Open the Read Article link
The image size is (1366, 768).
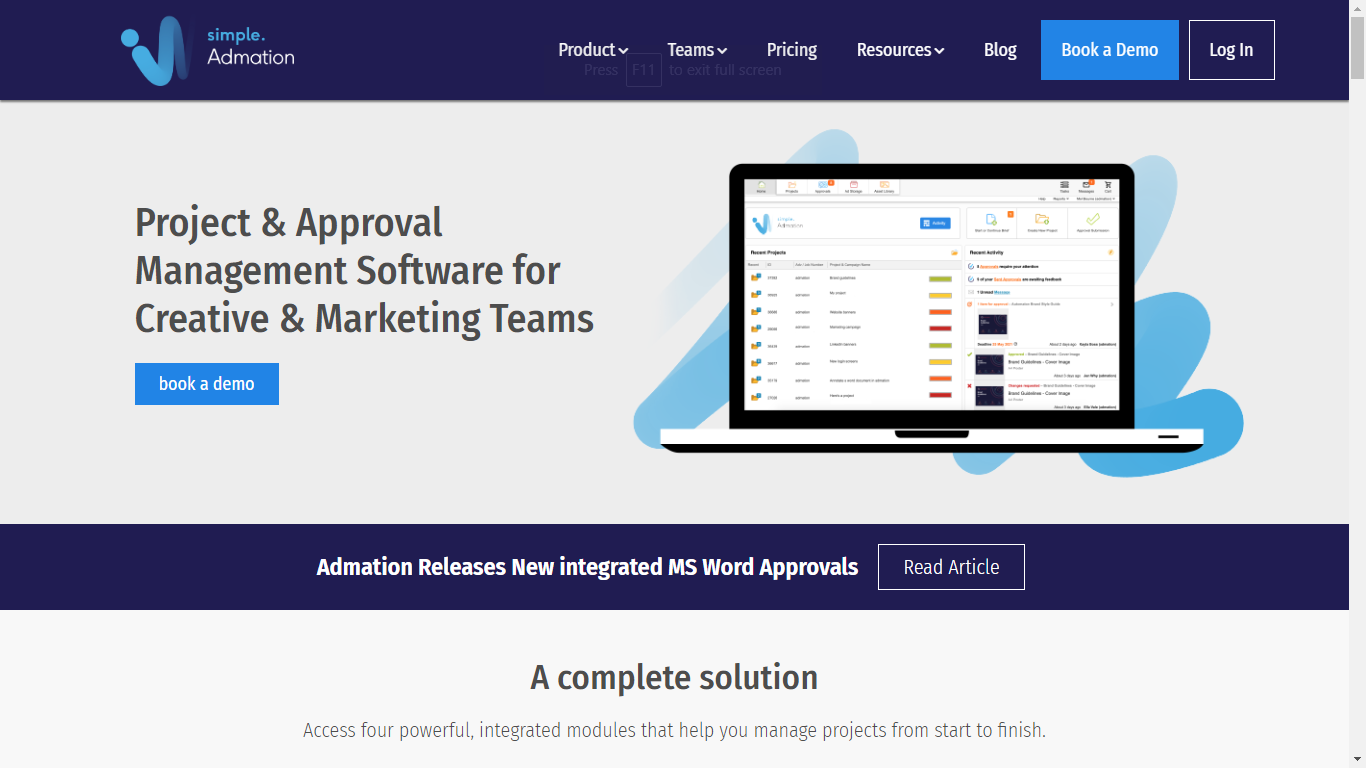[951, 567]
